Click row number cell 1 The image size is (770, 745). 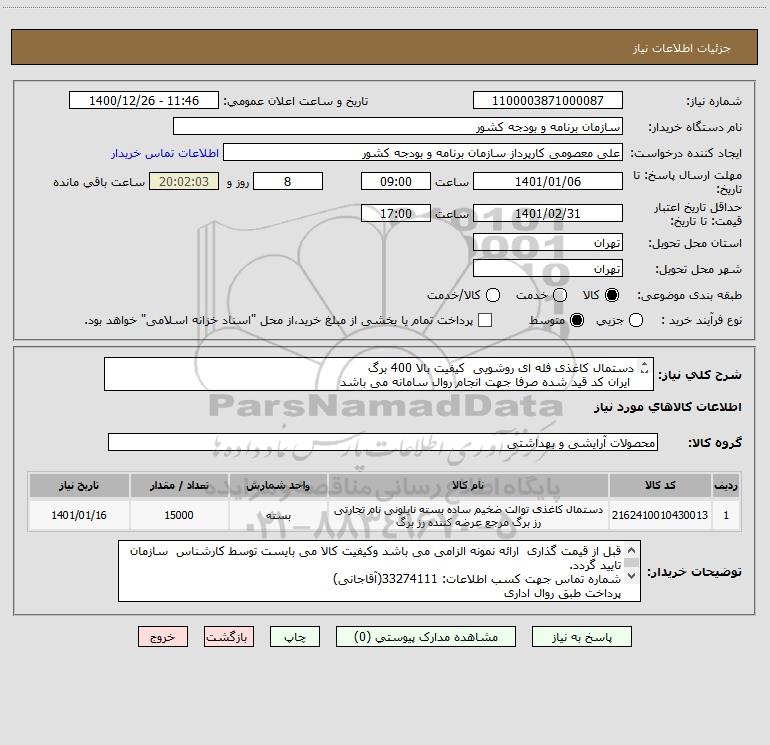(726, 515)
